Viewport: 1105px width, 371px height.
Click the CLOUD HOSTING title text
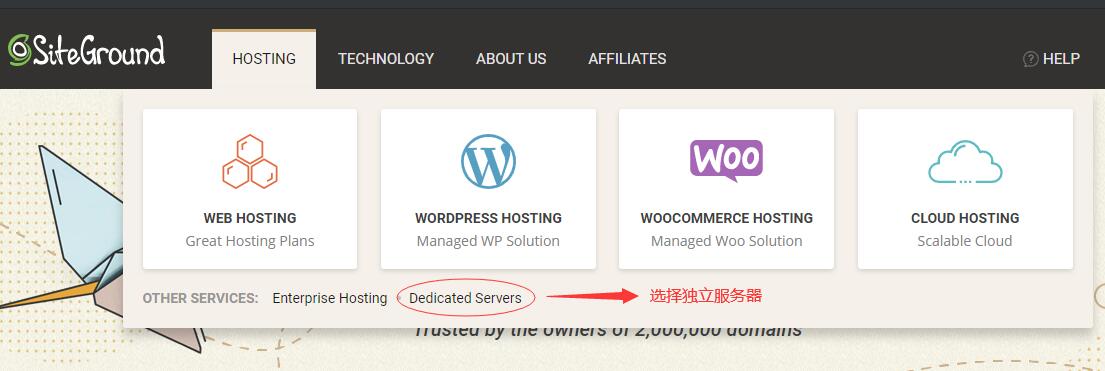click(965, 218)
